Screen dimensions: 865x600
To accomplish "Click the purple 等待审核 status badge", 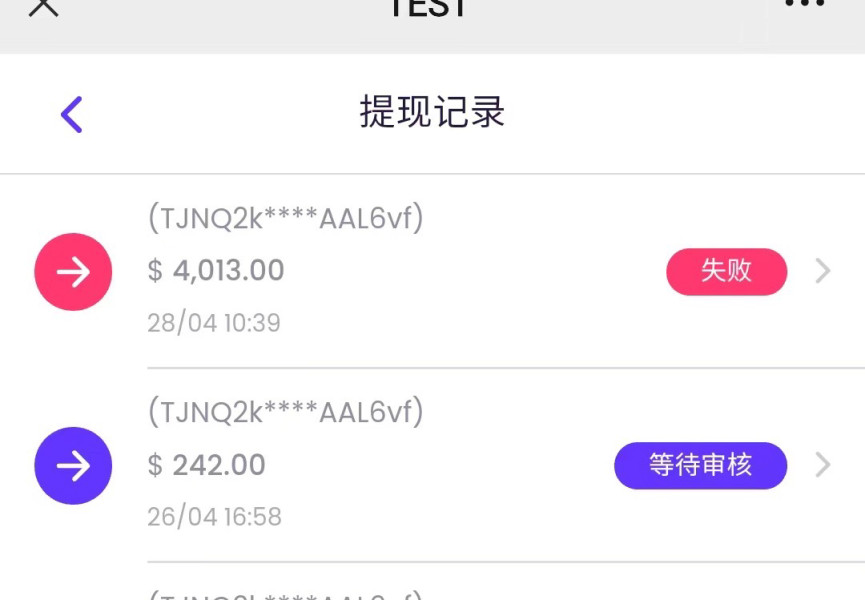I will [x=700, y=465].
